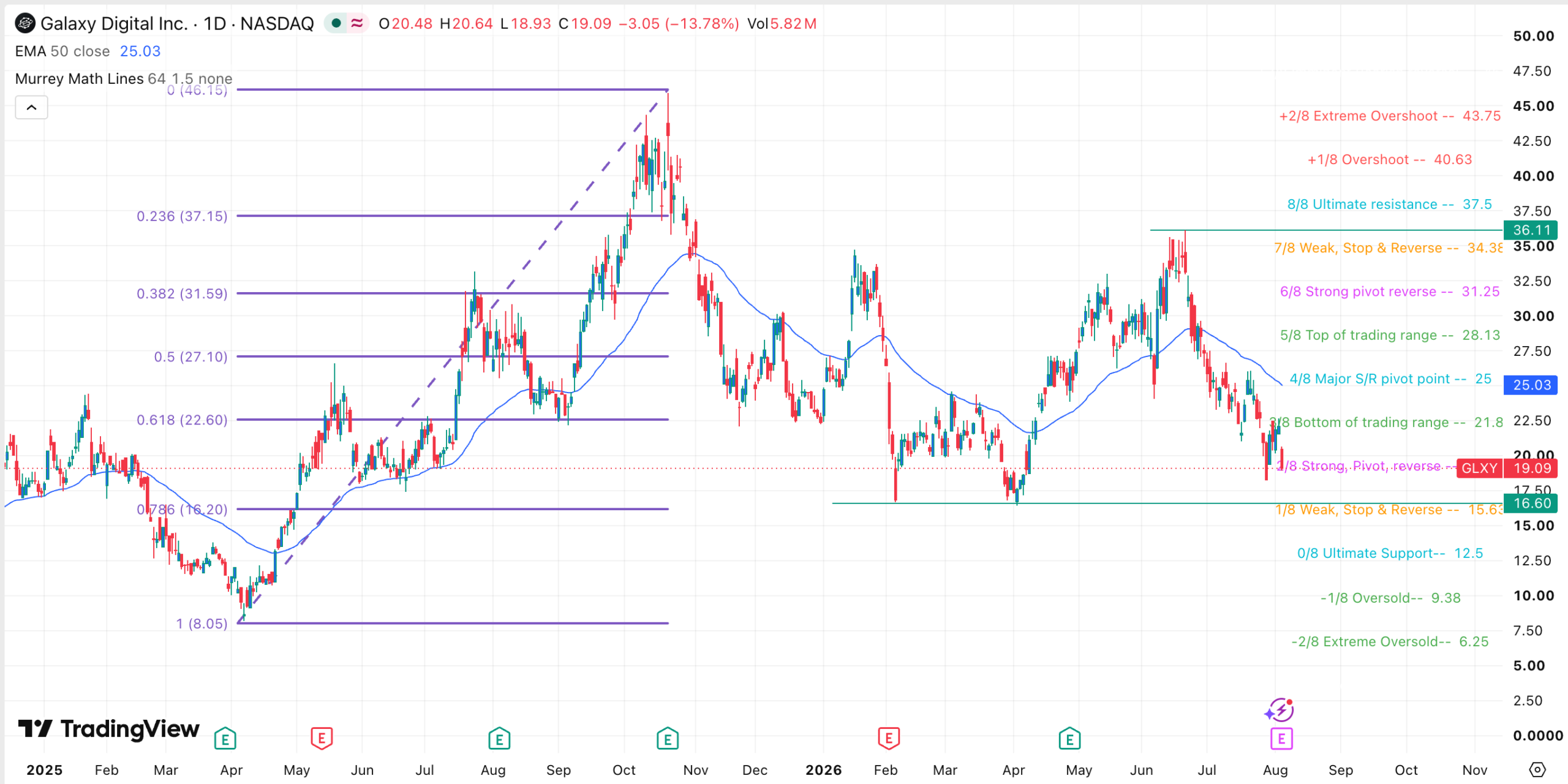Click "0/8 Ultimate Support-- 12.5" label
The image size is (1568, 784).
pos(1390,554)
